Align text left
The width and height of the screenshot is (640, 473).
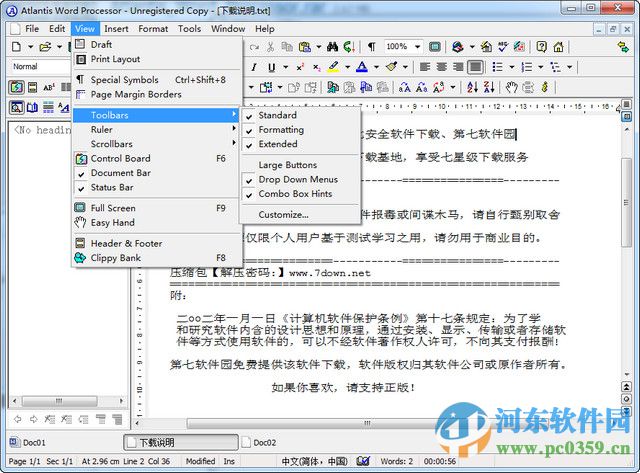[425, 67]
